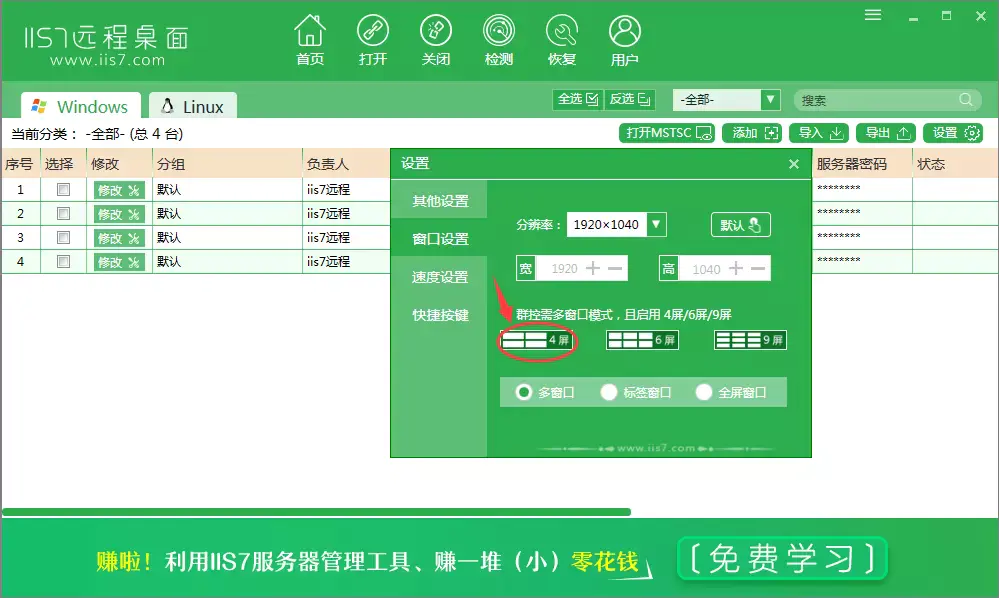Select the 6屏 layout icon
The width and height of the screenshot is (999, 598).
coord(642,340)
